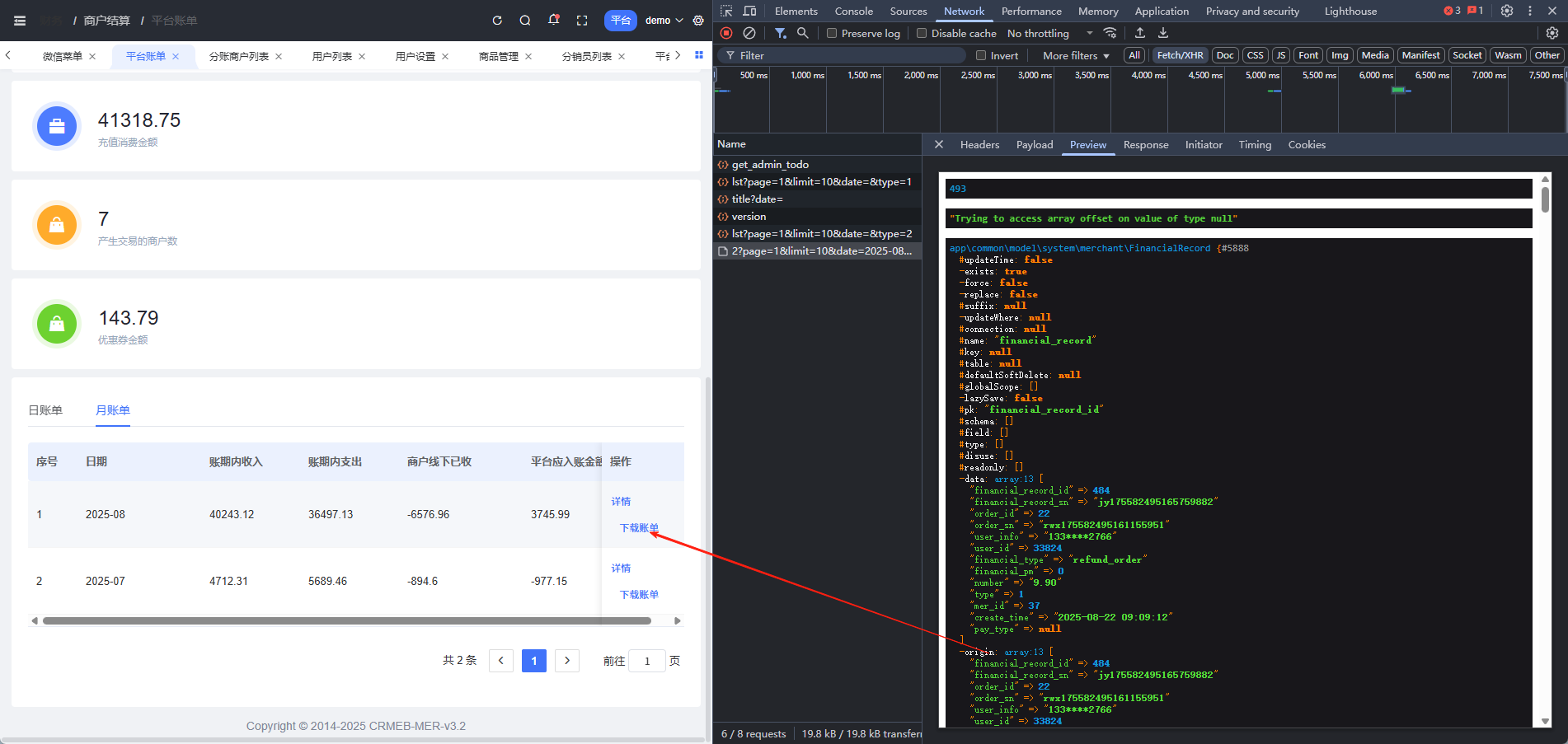Toggle the device toolbar in DevTools
Screen dimensions: 1568x744
pos(749,11)
